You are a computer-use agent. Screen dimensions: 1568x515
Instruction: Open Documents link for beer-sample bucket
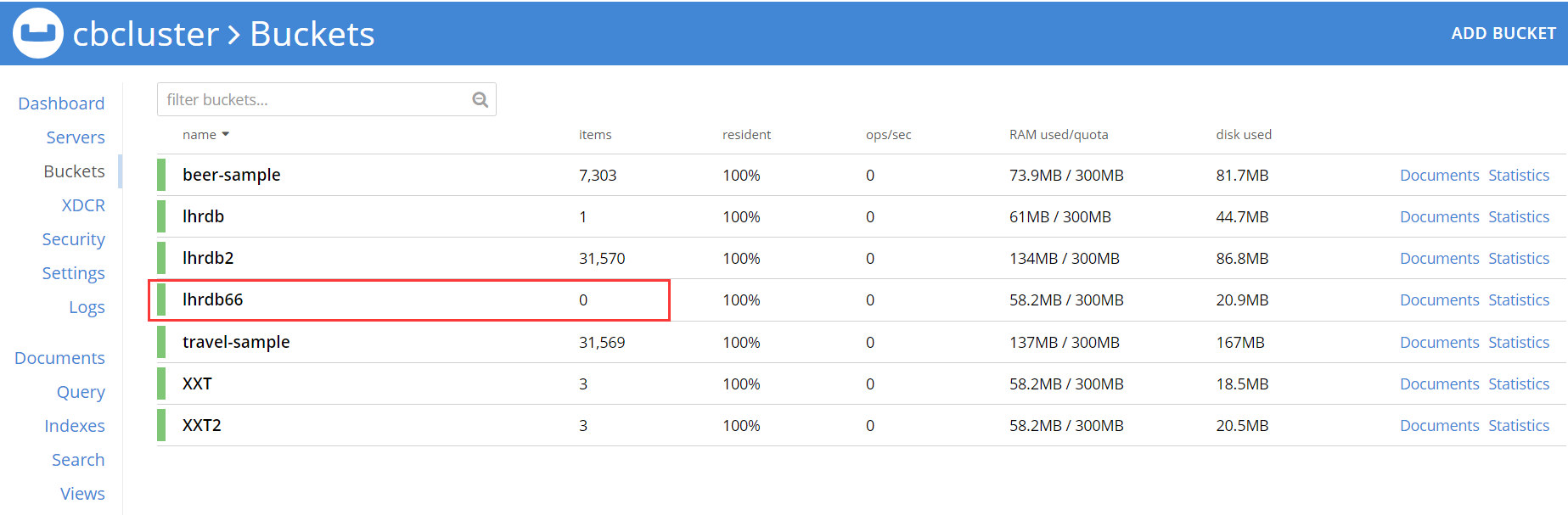click(1439, 175)
